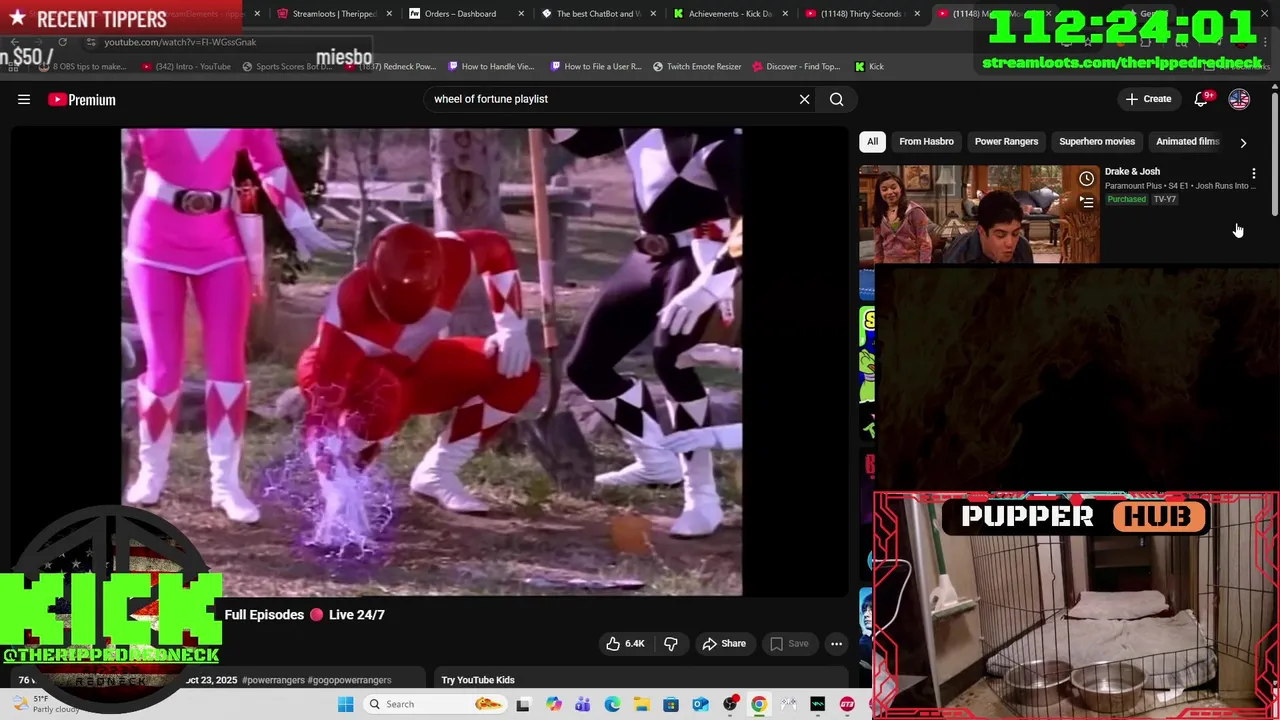
Task: Open Copilot from the taskbar
Action: tap(553, 704)
